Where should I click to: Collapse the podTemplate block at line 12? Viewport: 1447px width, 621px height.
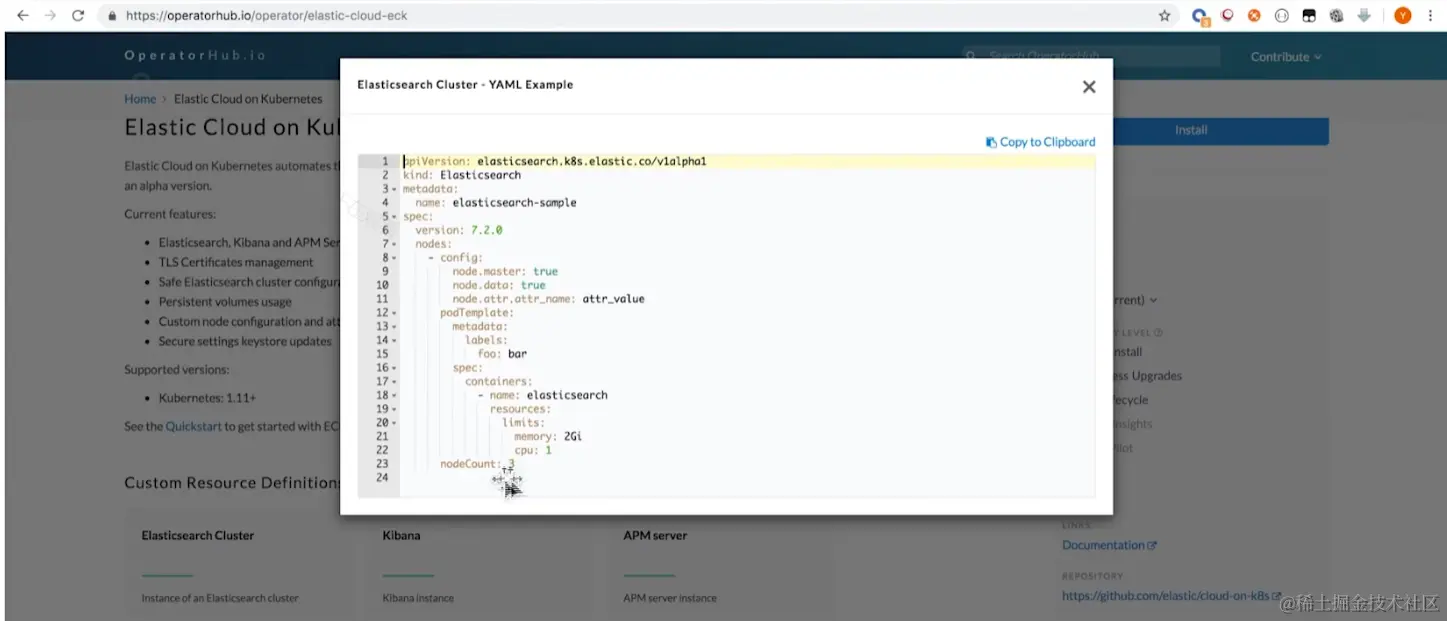[394, 313]
